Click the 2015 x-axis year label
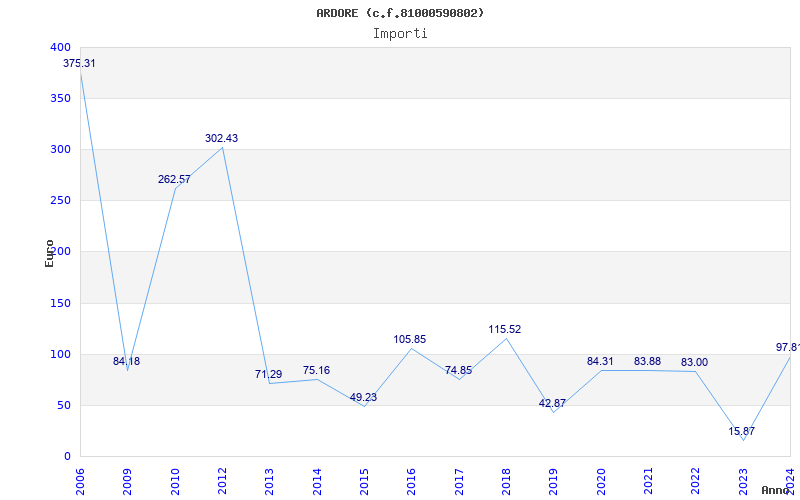The height and width of the screenshot is (500, 800). coord(364,482)
